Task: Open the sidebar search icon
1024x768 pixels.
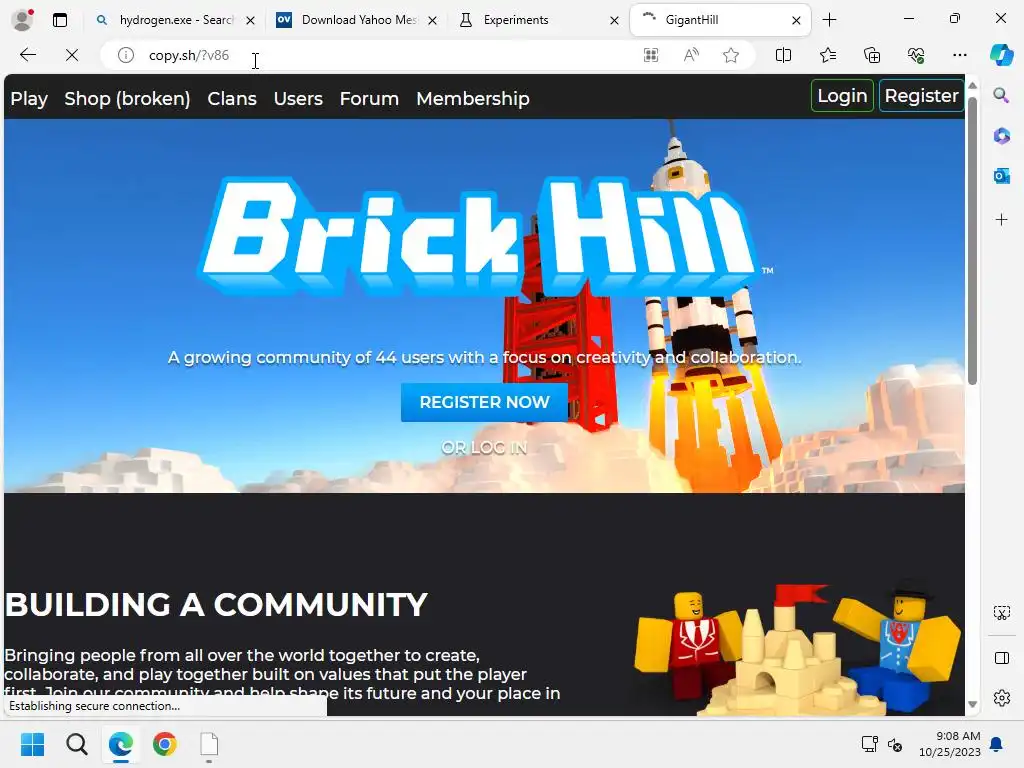Action: coord(1001,95)
